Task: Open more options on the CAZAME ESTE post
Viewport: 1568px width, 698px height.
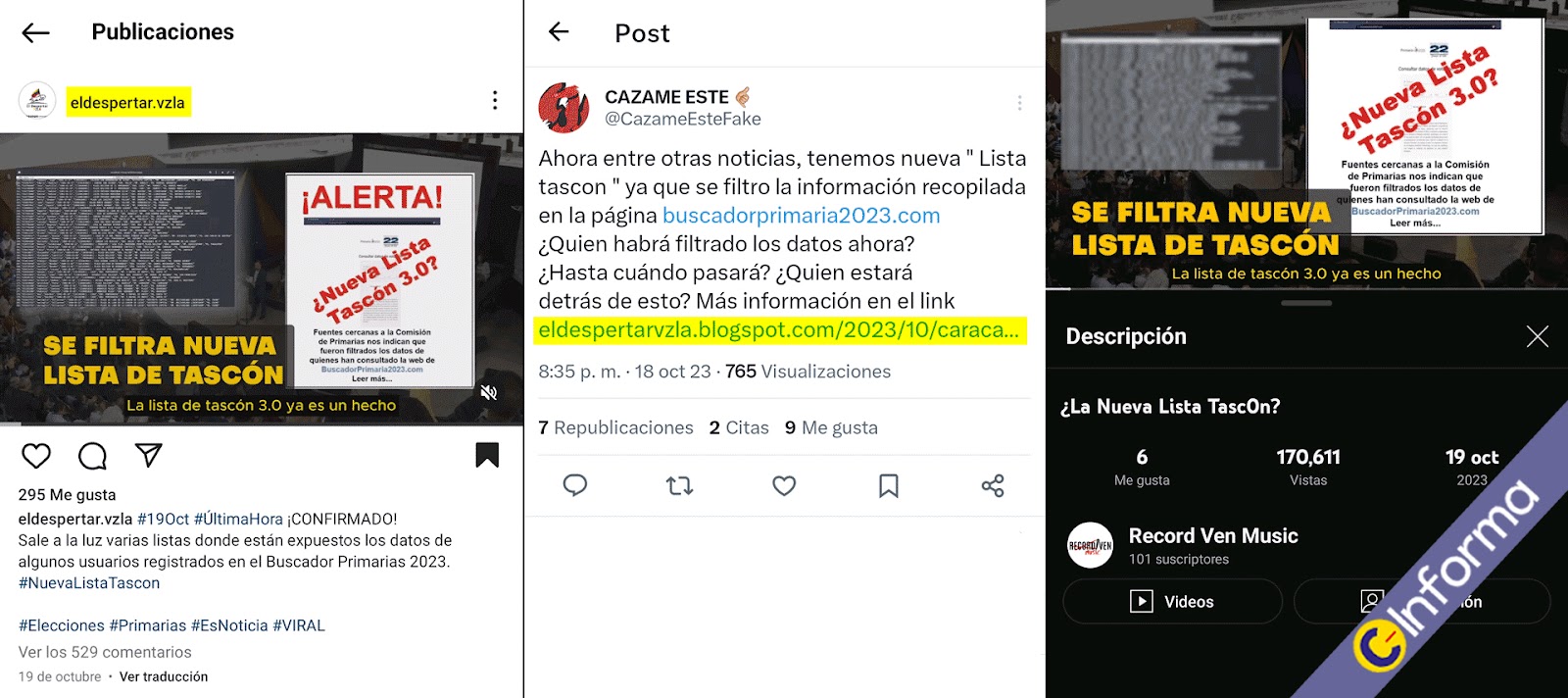Action: 1019,103
